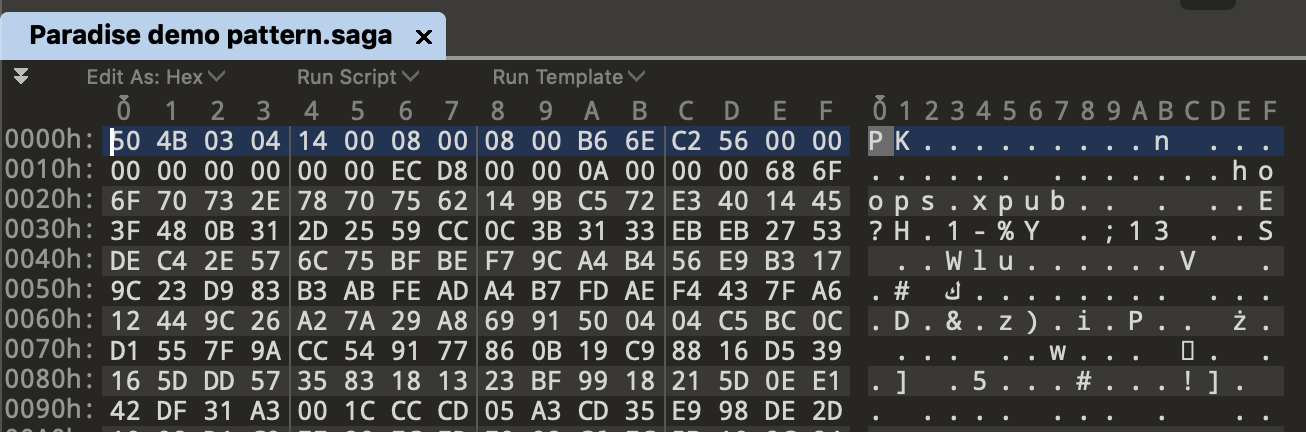Select the letter K in the text column

[902, 142]
